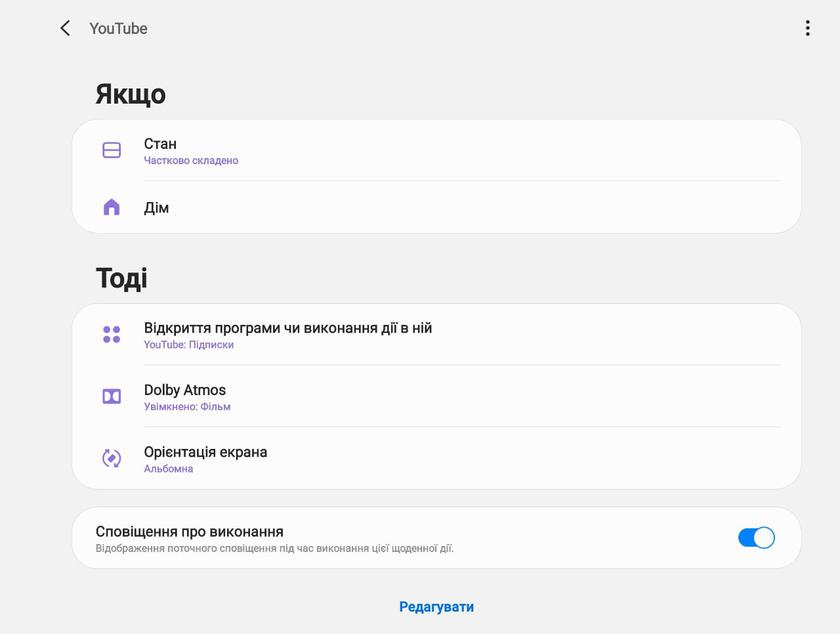
Task: Click the four-dot app action icon
Action: point(112,335)
